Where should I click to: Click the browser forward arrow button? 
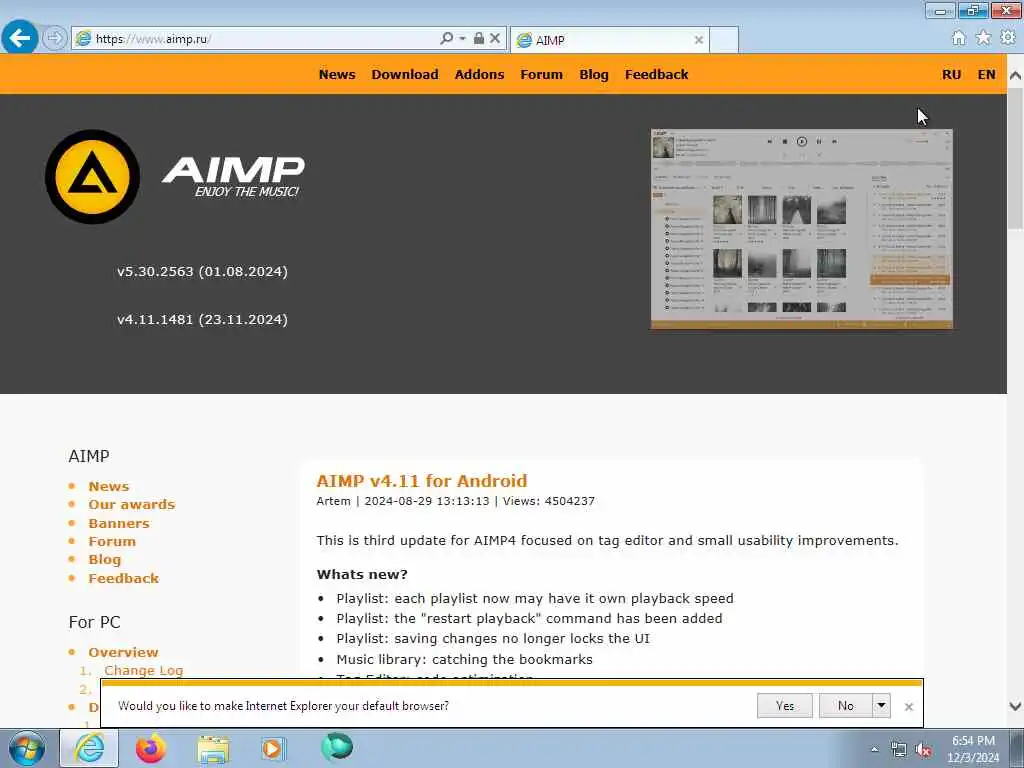(55, 39)
